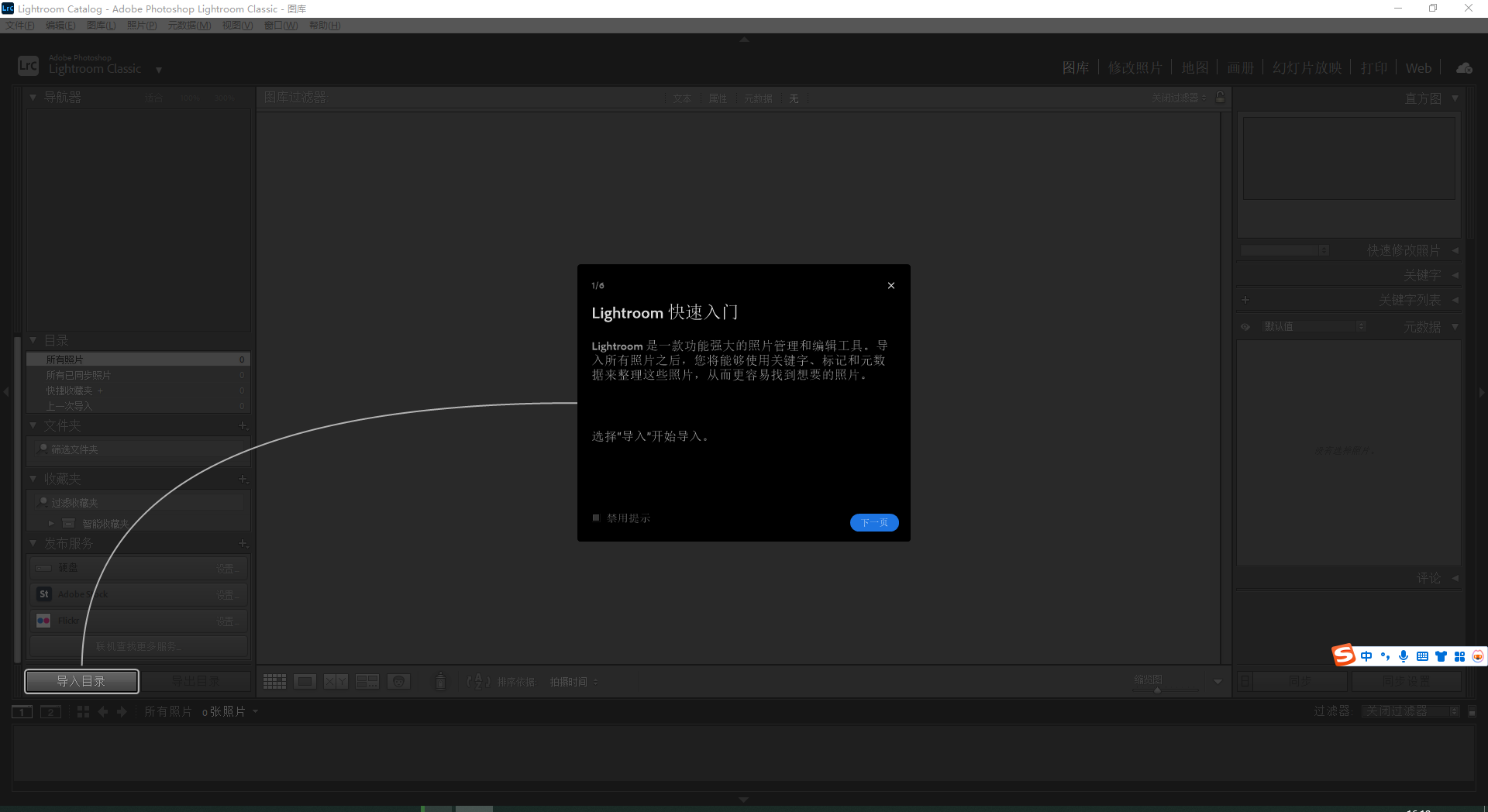Viewport: 1488px width, 812px height.
Task: Select the Grid view icon
Action: pos(274,681)
